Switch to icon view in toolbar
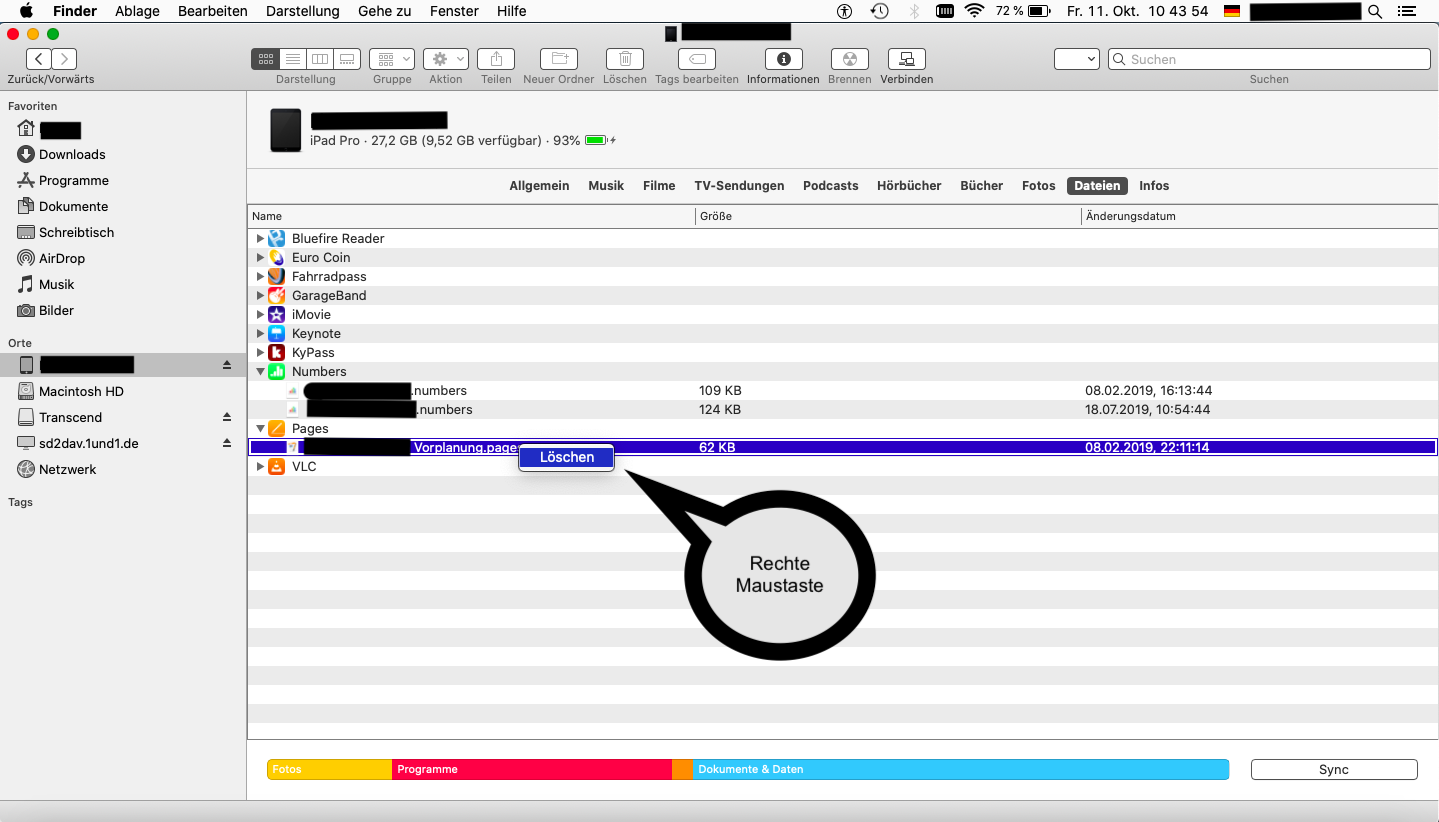This screenshot has width=1439, height=822. 265,59
